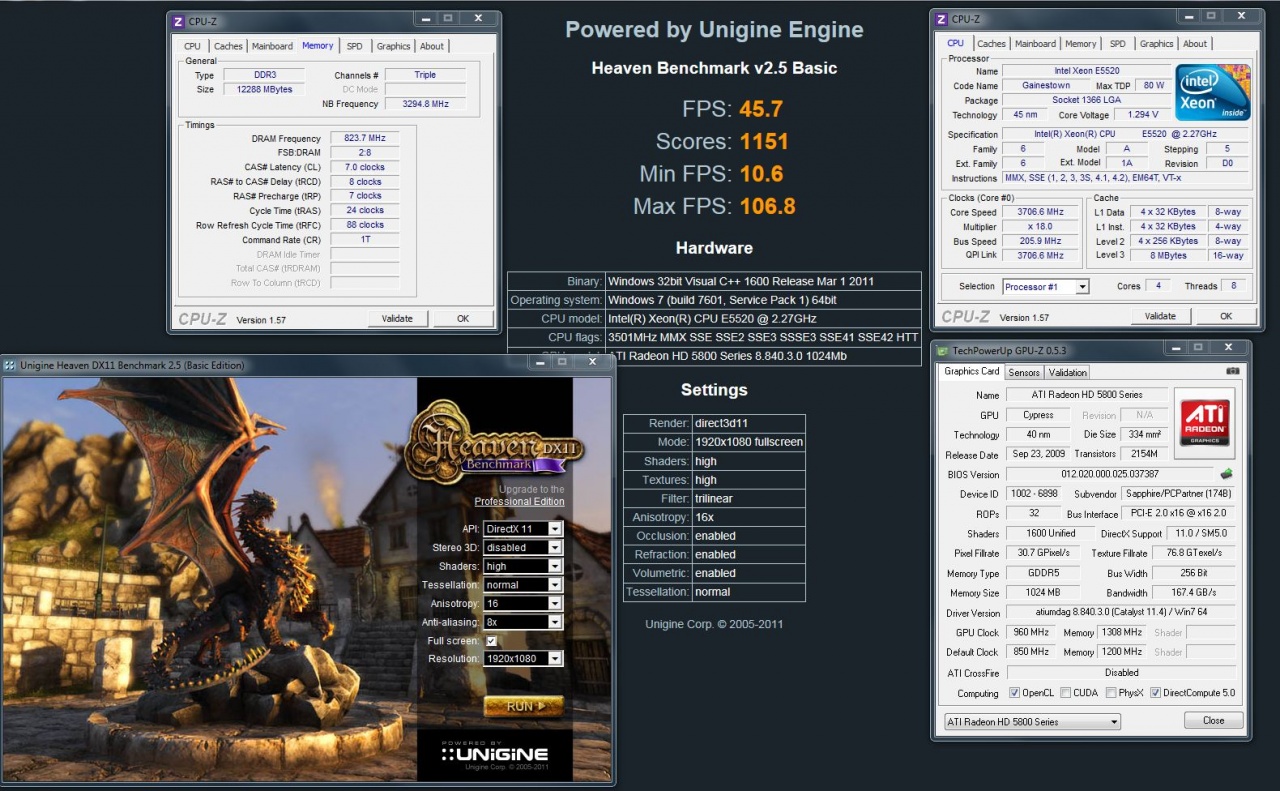Switch to Sensors tab in GPU-Z
The height and width of the screenshot is (791, 1280).
pyautogui.click(x=1024, y=372)
